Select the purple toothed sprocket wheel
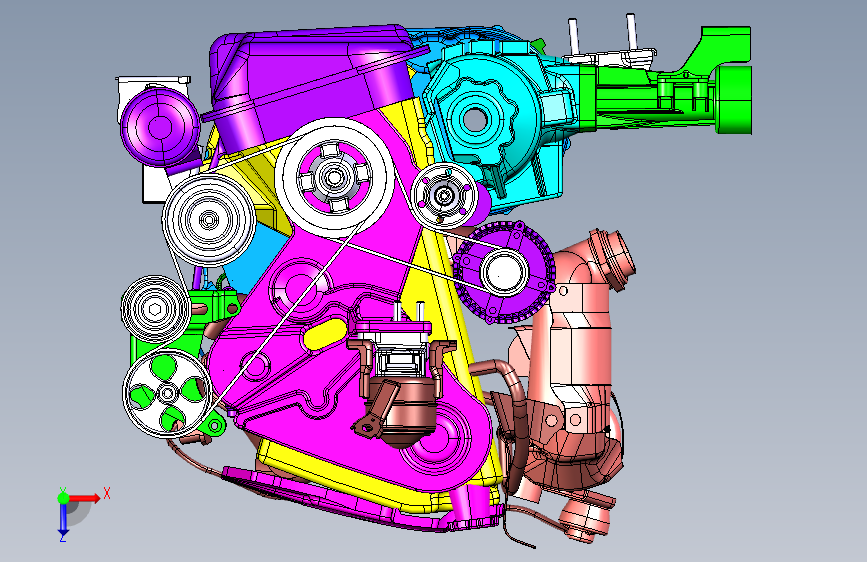 pos(503,272)
